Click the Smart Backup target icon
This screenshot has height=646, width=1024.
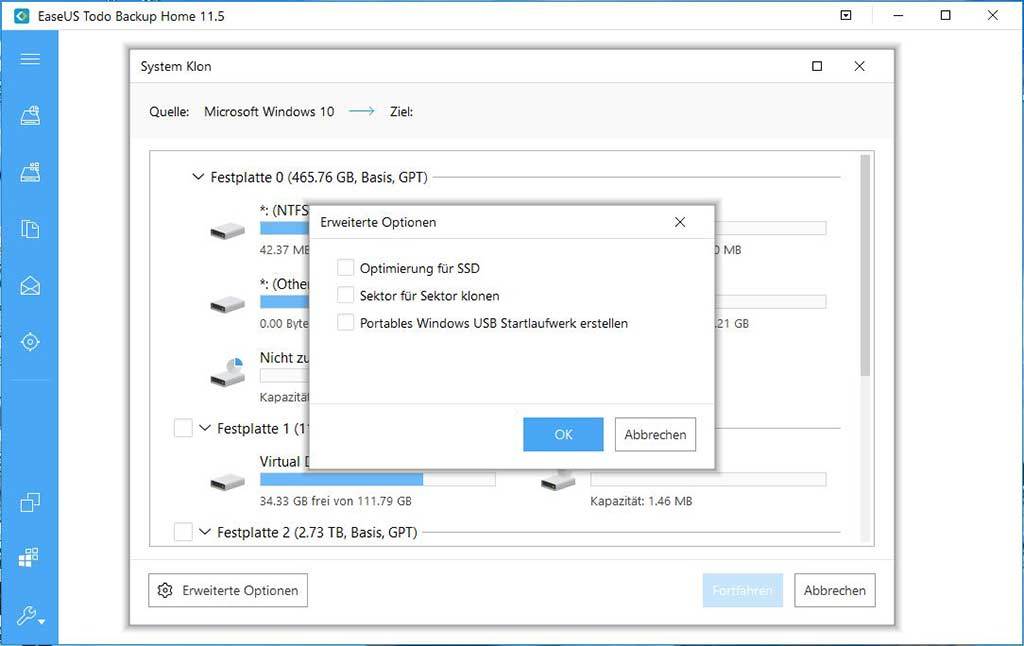pos(30,342)
